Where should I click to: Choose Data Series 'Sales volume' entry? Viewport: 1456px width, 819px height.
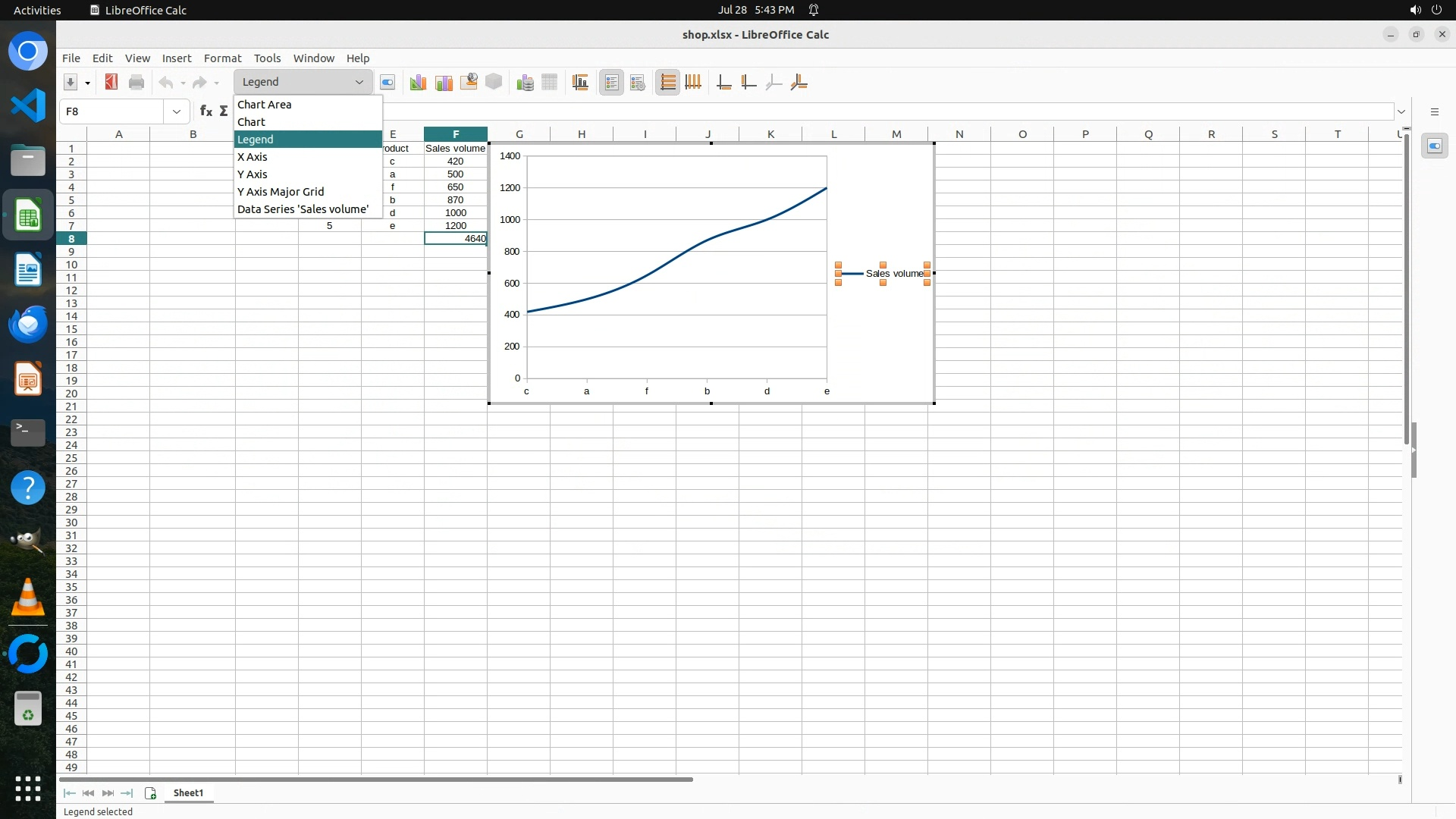303,209
